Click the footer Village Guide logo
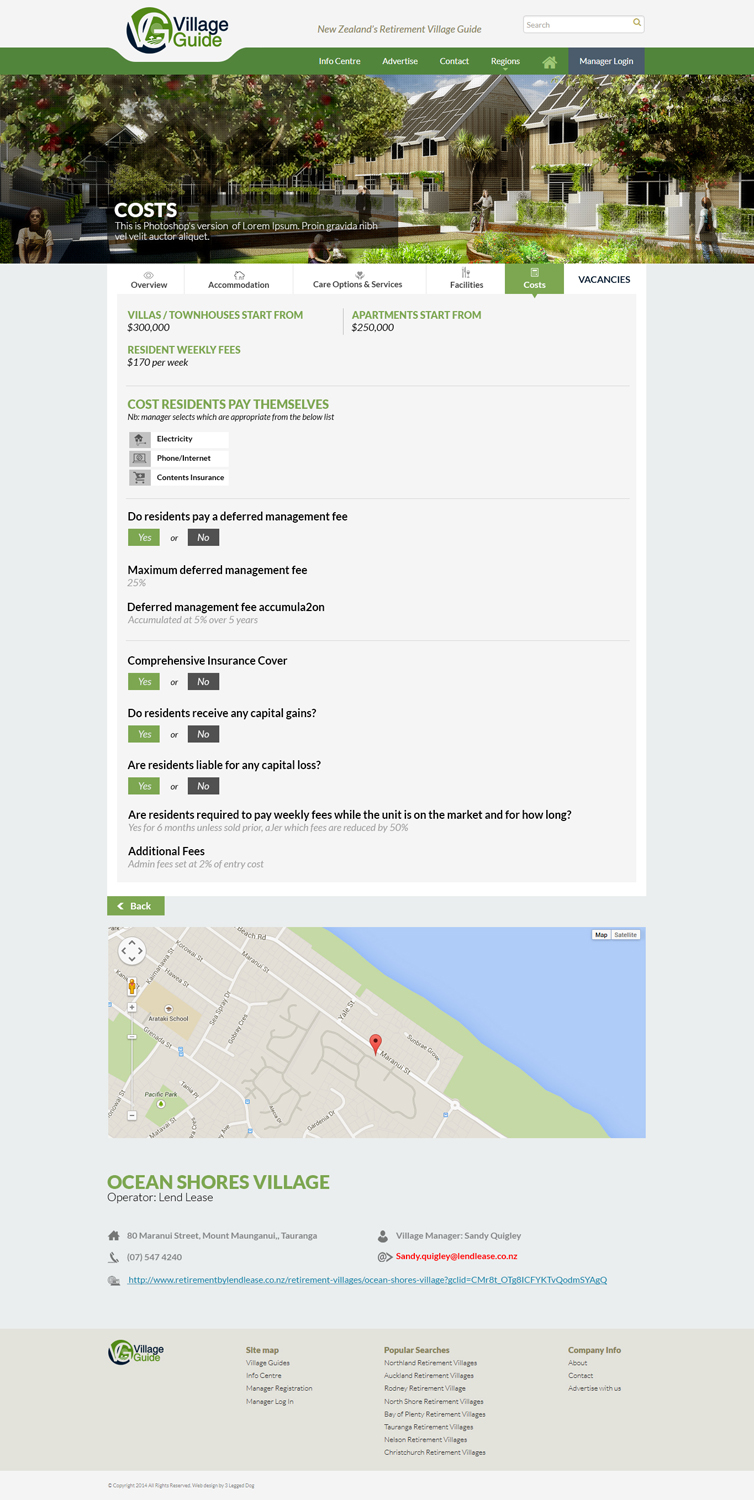The width and height of the screenshot is (754, 1500). pos(136,1352)
